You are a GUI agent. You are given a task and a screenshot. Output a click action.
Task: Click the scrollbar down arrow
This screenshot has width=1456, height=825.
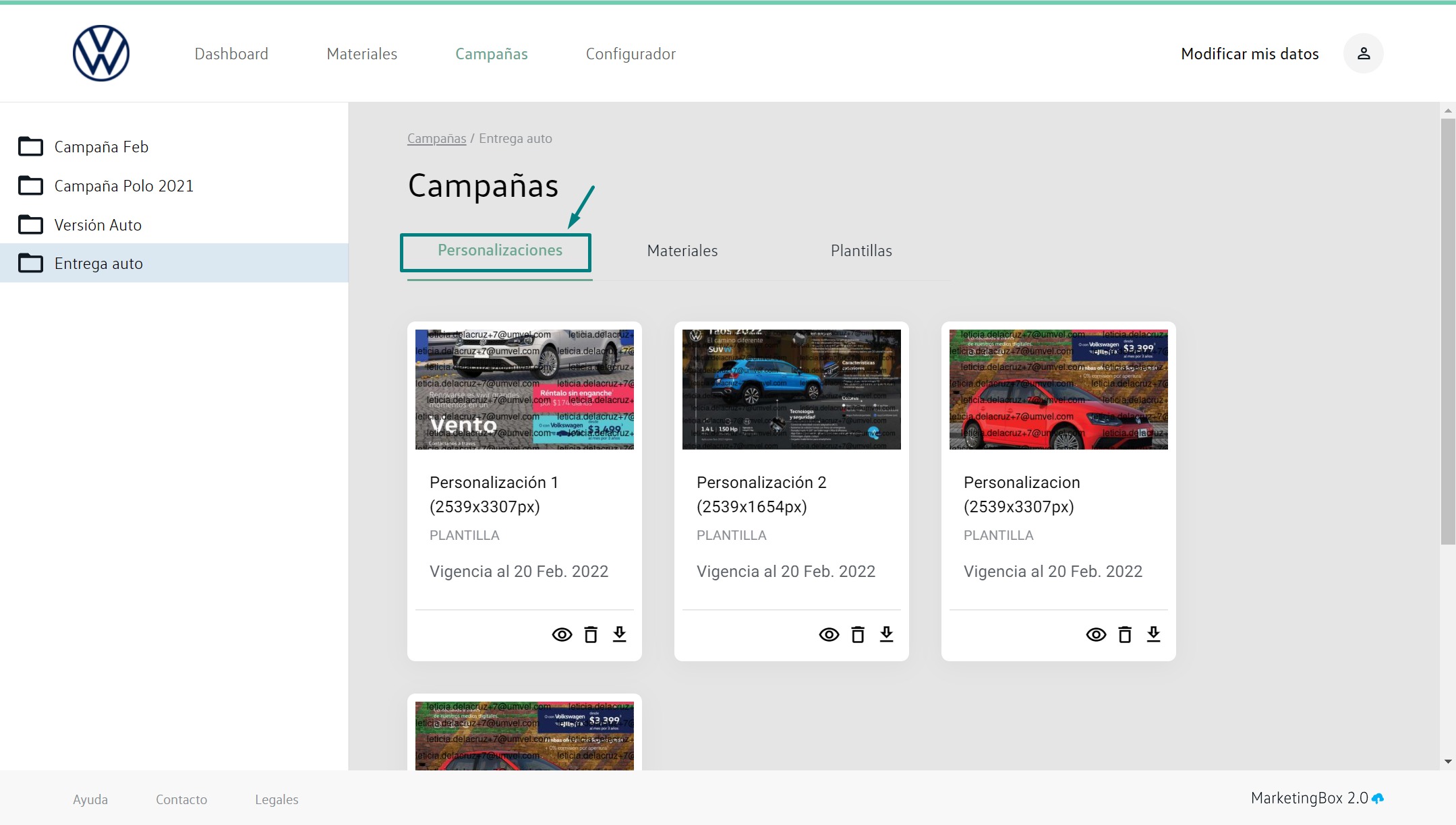[x=1447, y=762]
